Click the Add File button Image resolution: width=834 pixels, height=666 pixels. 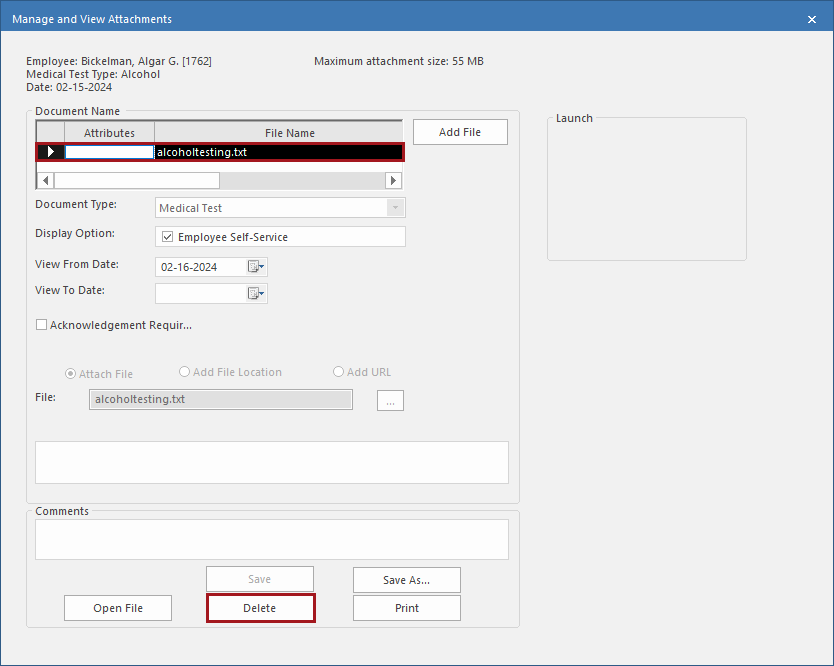pos(459,131)
